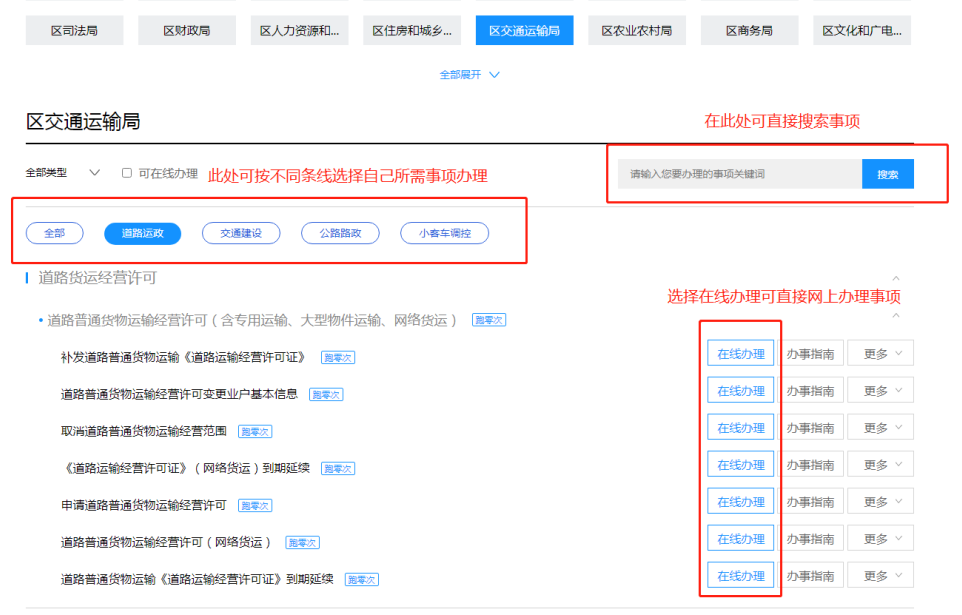The image size is (962, 615).
Task: Click the 搜索 button
Action: coord(887,174)
